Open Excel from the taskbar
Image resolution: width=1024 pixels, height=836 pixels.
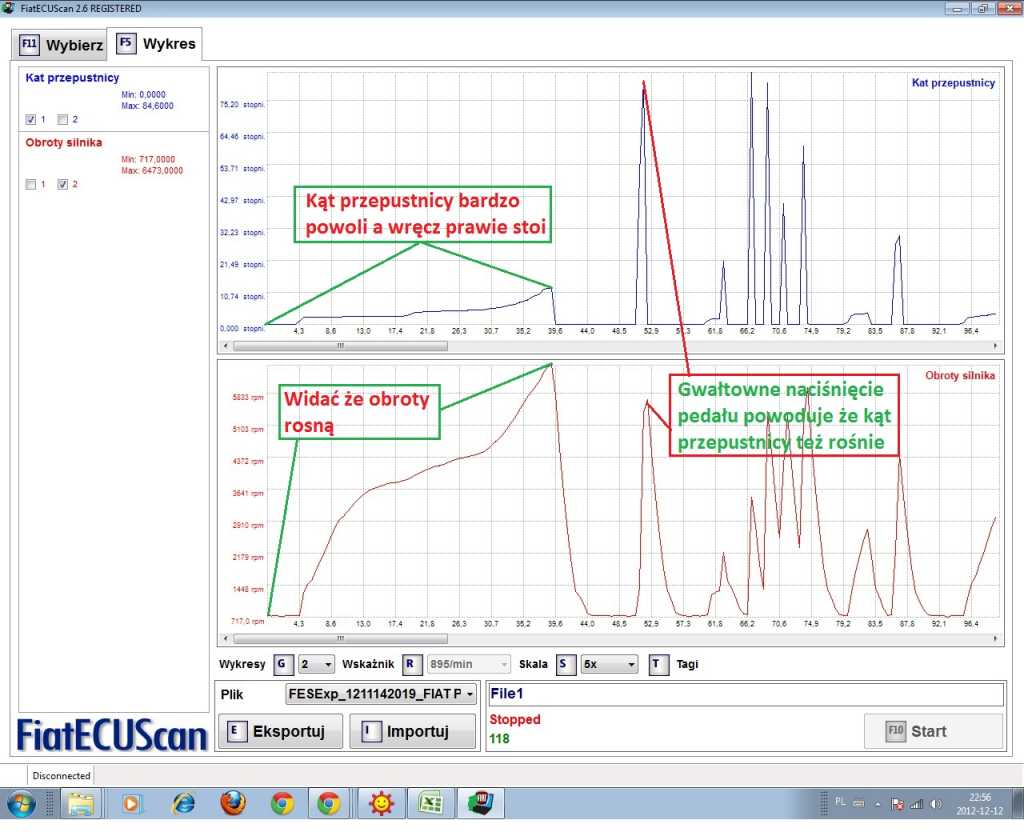(430, 803)
